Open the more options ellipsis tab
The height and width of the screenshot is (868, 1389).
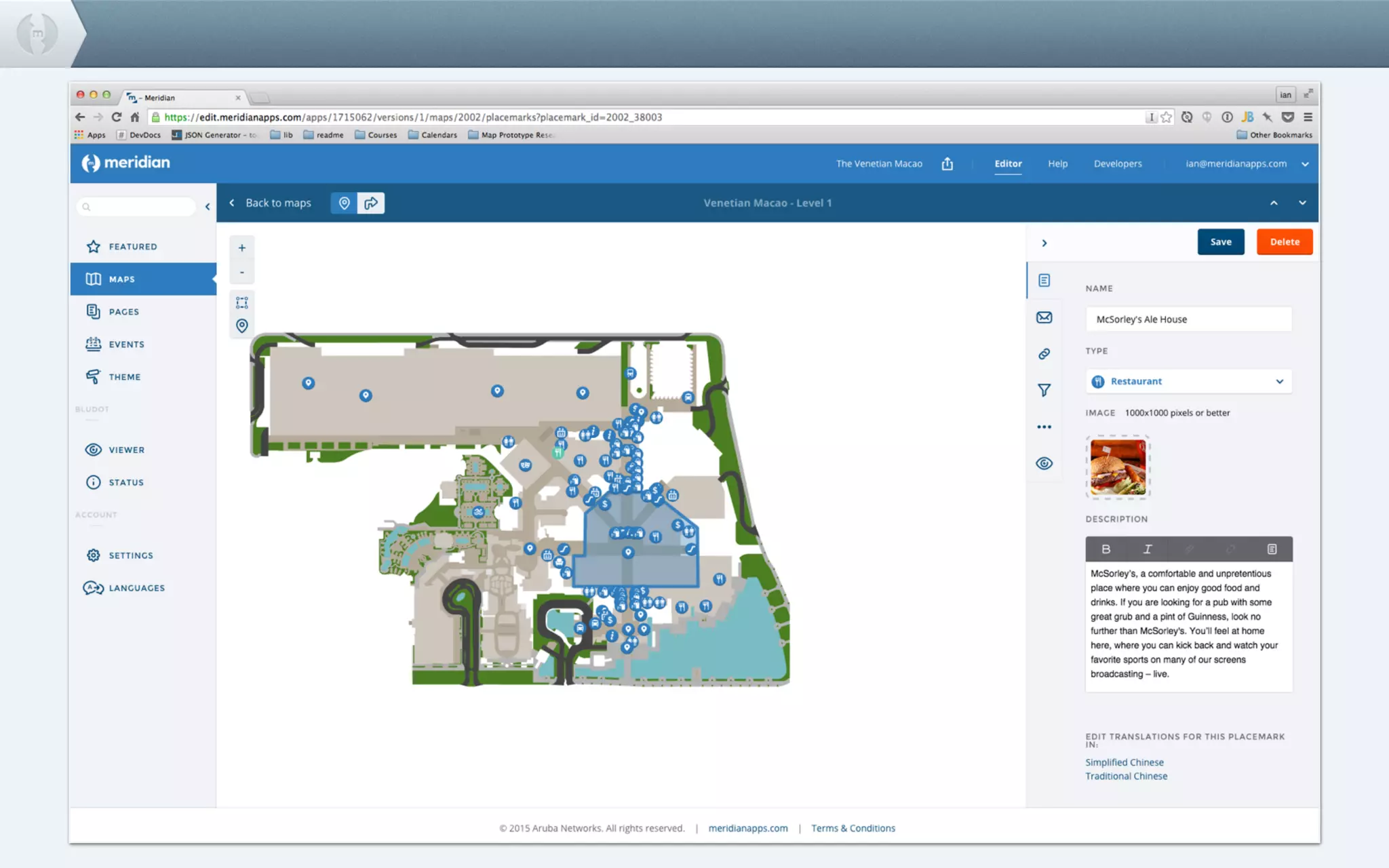click(x=1044, y=427)
